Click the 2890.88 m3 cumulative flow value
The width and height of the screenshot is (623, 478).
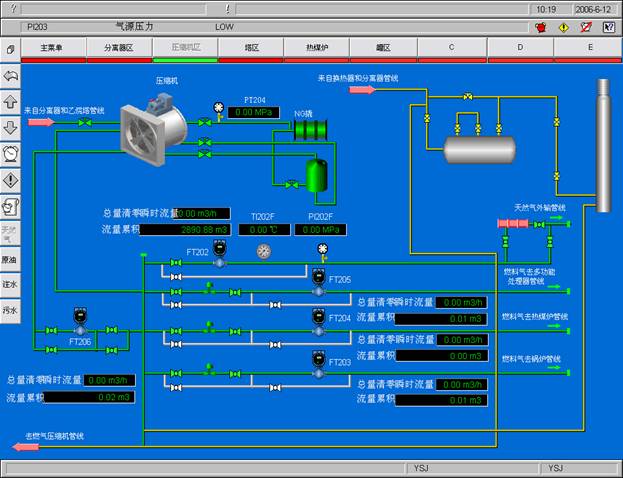[x=185, y=230]
